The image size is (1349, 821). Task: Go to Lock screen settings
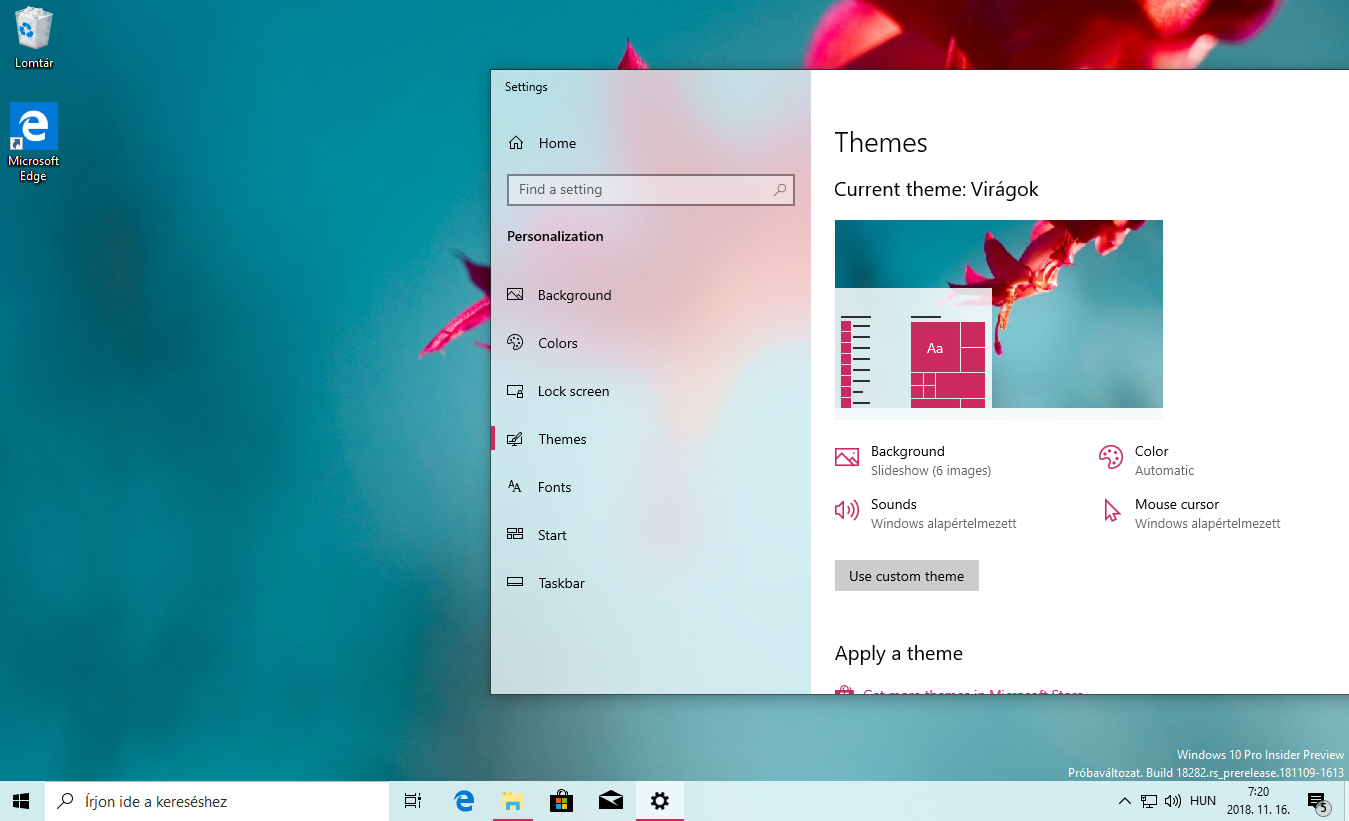click(572, 391)
